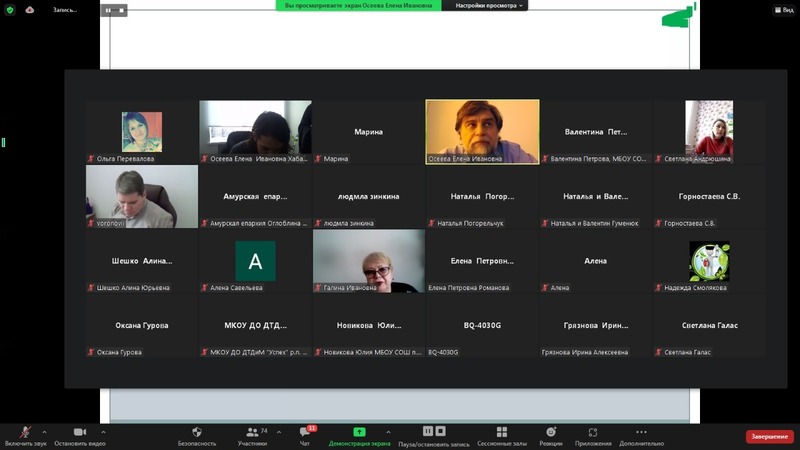
Task: Expand audio options arrow next to microphone
Action: pyautogui.click(x=44, y=432)
